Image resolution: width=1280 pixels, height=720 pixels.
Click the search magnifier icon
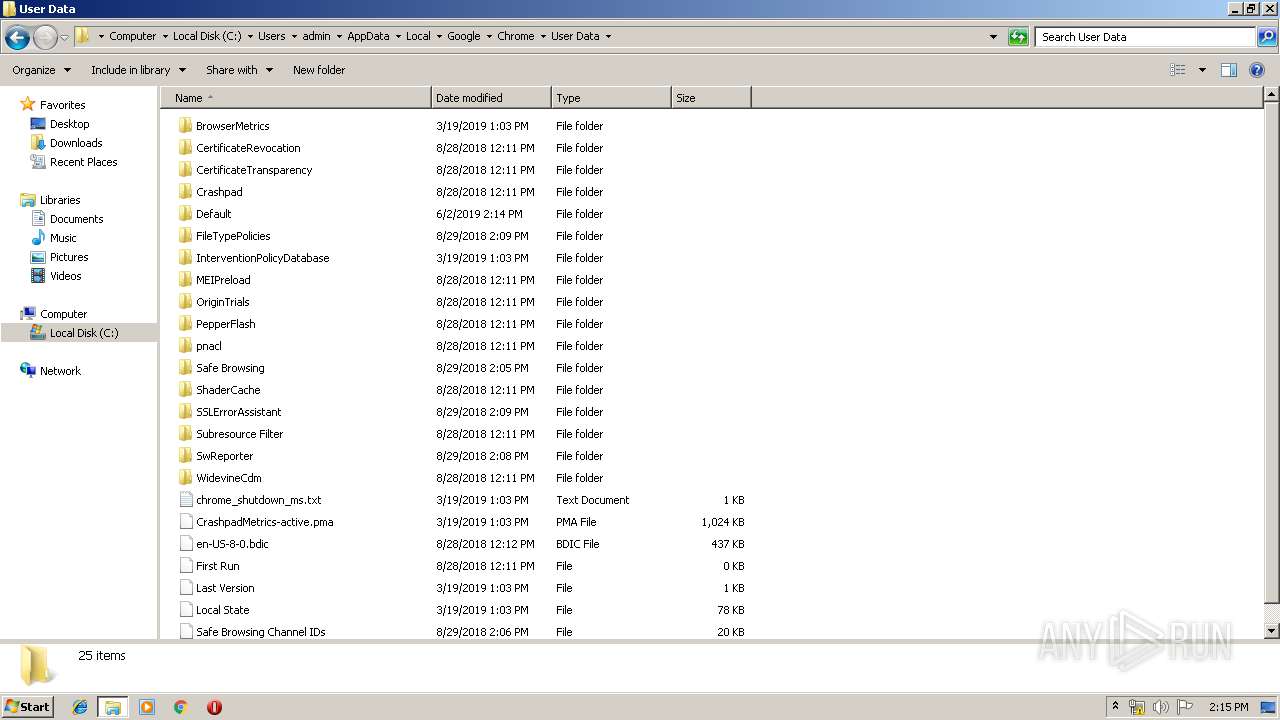click(1266, 37)
